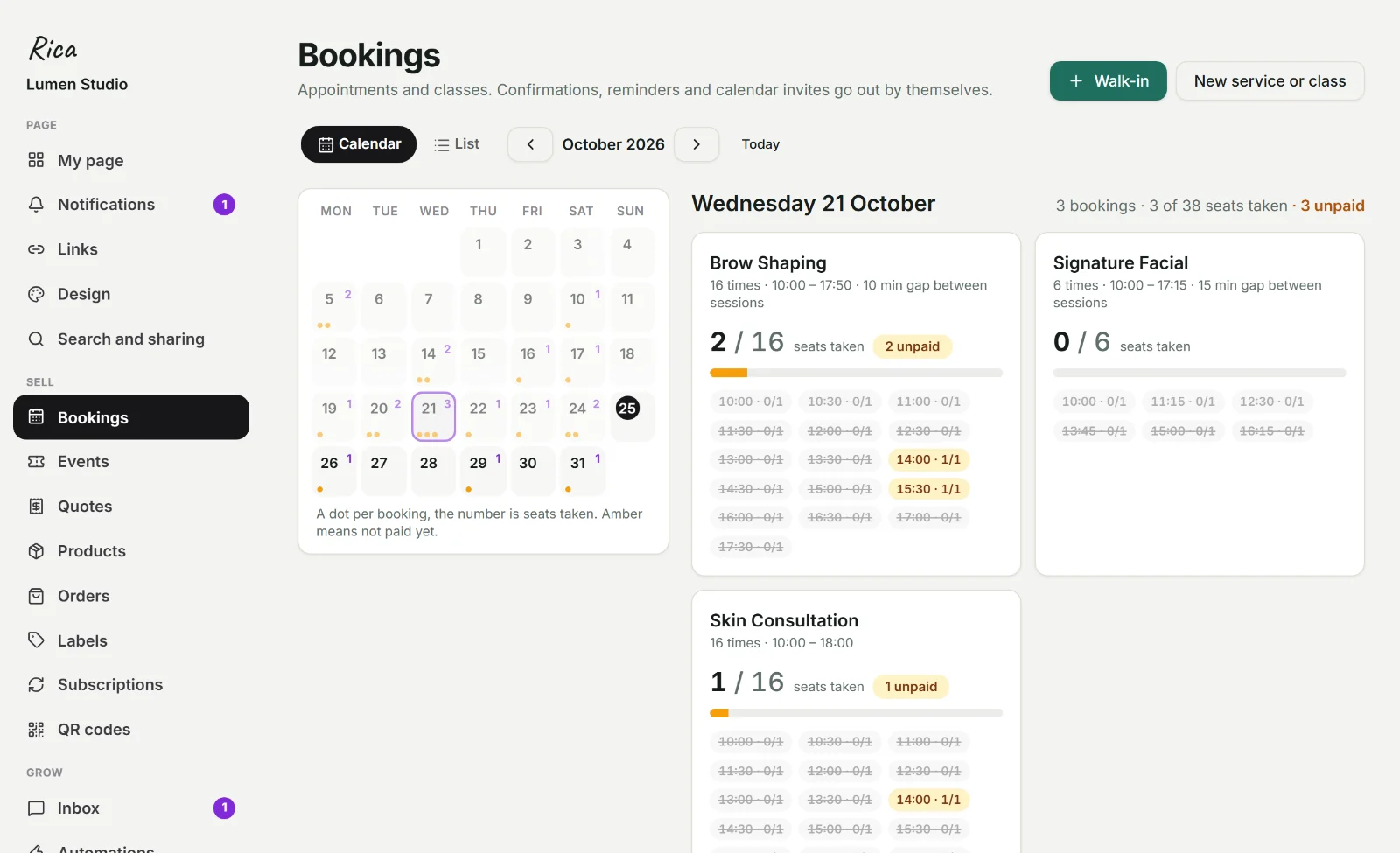Screen dimensions: 1400x853
Task: Click the 2 unpaid badge on Brow Shaping
Action: click(x=913, y=346)
